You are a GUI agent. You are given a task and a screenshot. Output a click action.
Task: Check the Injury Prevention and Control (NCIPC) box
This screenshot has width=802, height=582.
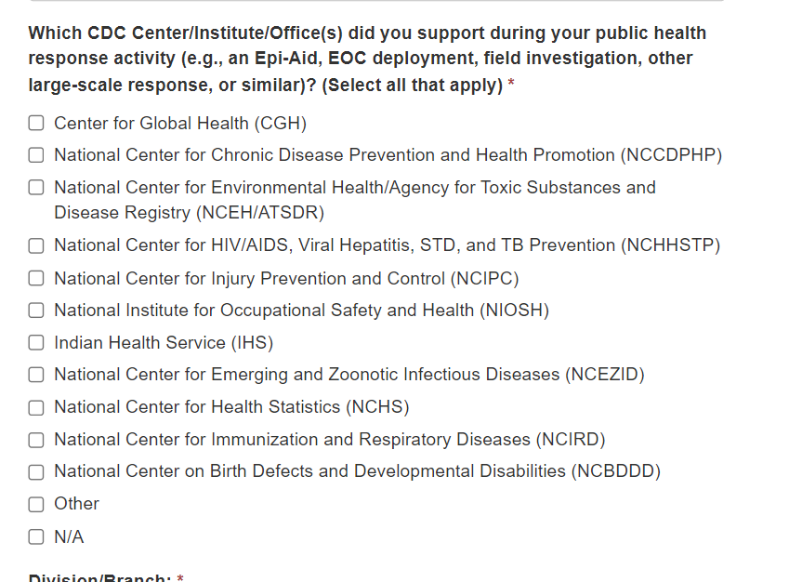coord(36,278)
